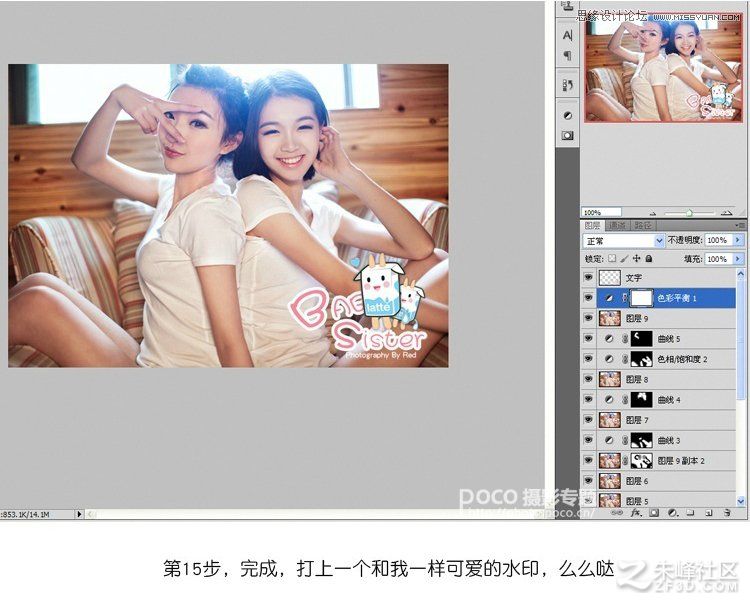
Task: Click the 曲线 5 mask thumbnail
Action: tap(641, 339)
